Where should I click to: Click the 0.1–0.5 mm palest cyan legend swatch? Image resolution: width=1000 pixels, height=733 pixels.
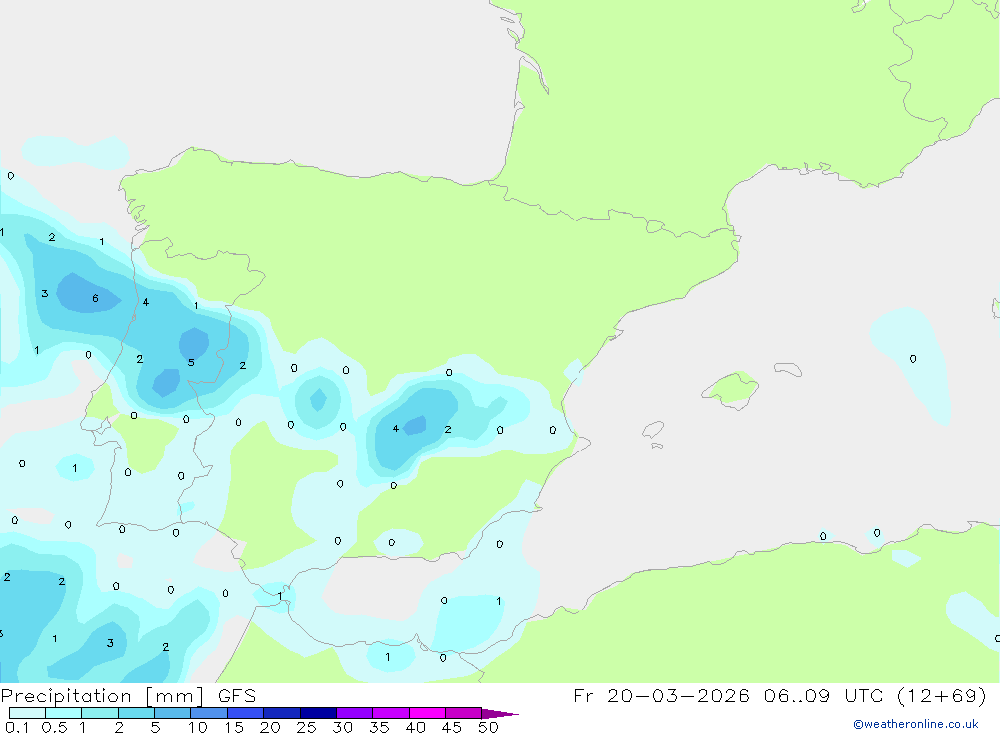click(27, 713)
